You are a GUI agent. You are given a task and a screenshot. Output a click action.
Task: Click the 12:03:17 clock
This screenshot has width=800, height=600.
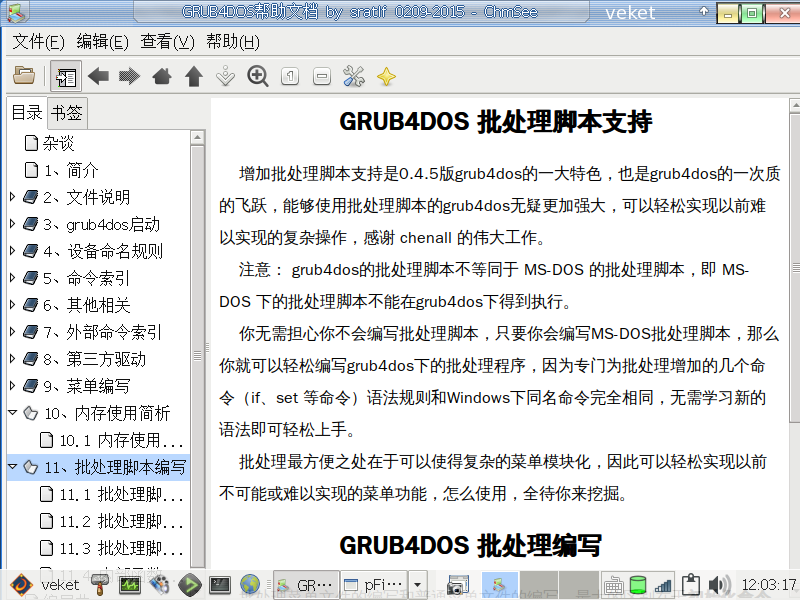[x=768, y=585]
